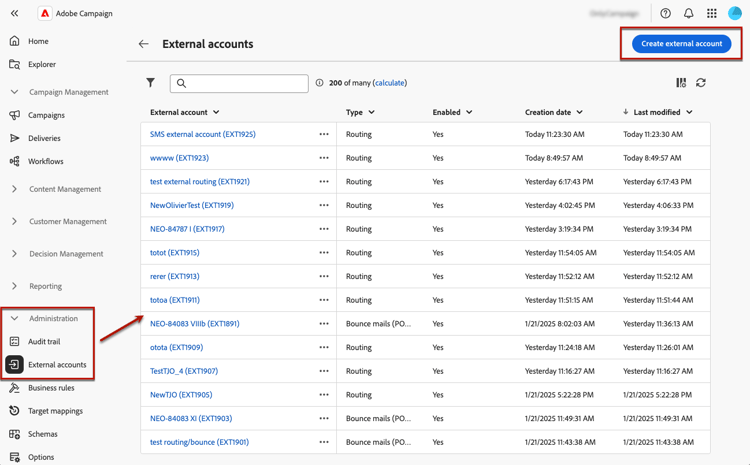Image resolution: width=750 pixels, height=465 pixels.
Task: Click the calculate link
Action: tap(389, 83)
